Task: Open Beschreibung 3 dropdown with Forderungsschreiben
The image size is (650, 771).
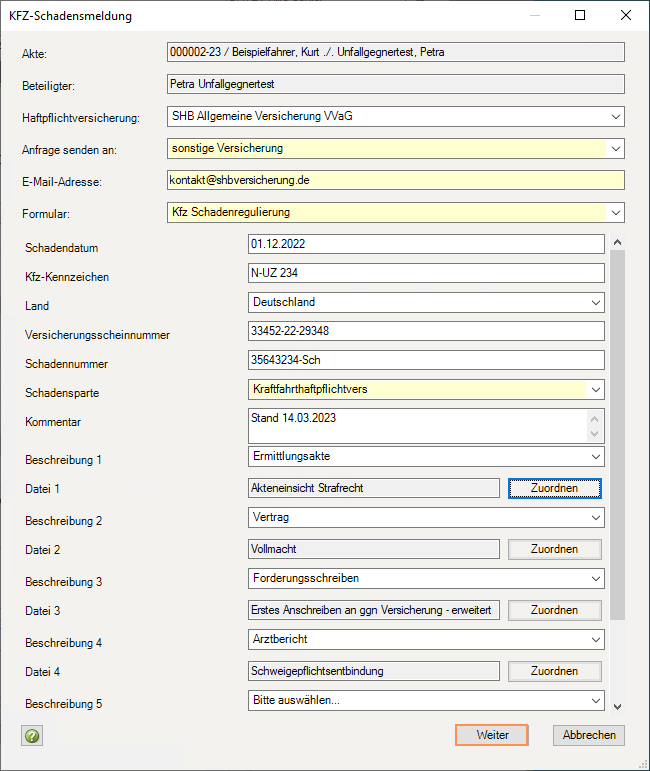Action: point(595,578)
